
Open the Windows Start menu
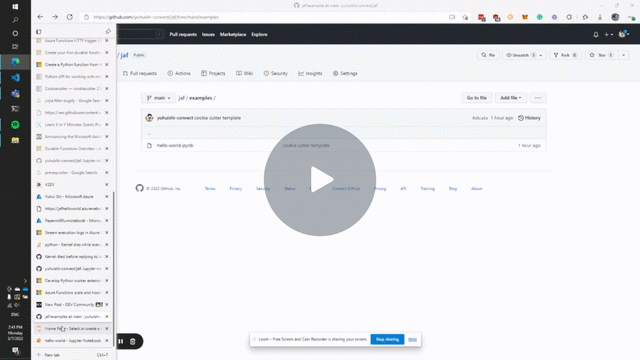[x=15, y=6]
